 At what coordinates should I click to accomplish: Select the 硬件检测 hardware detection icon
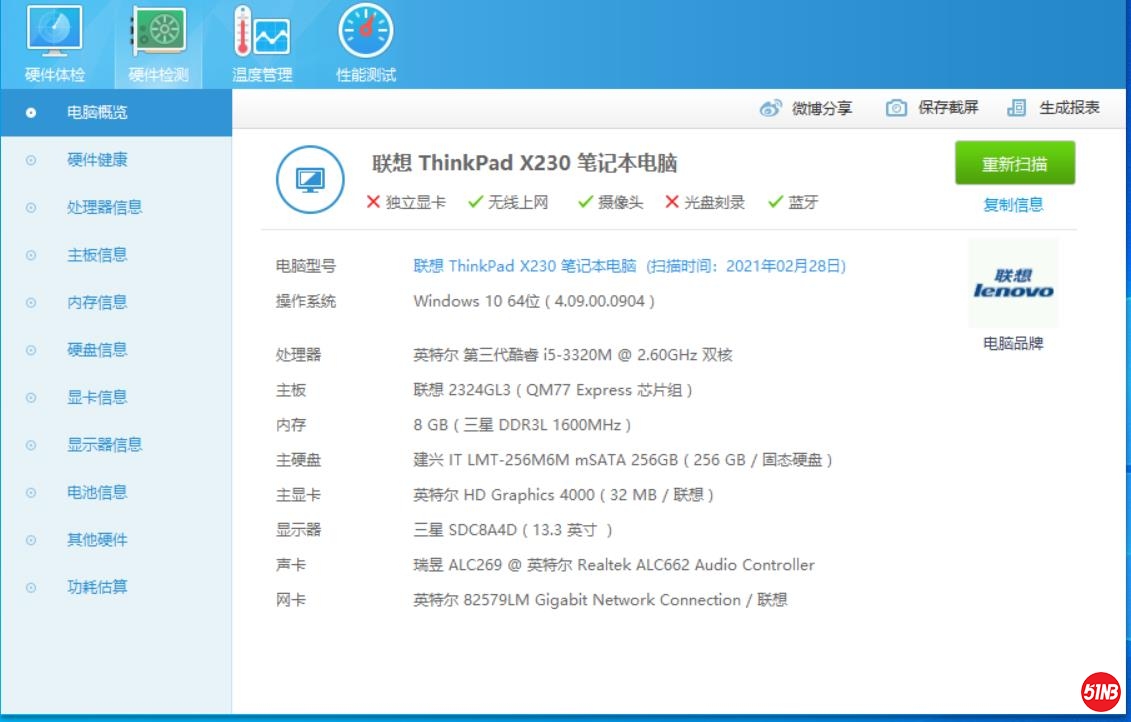tap(158, 32)
